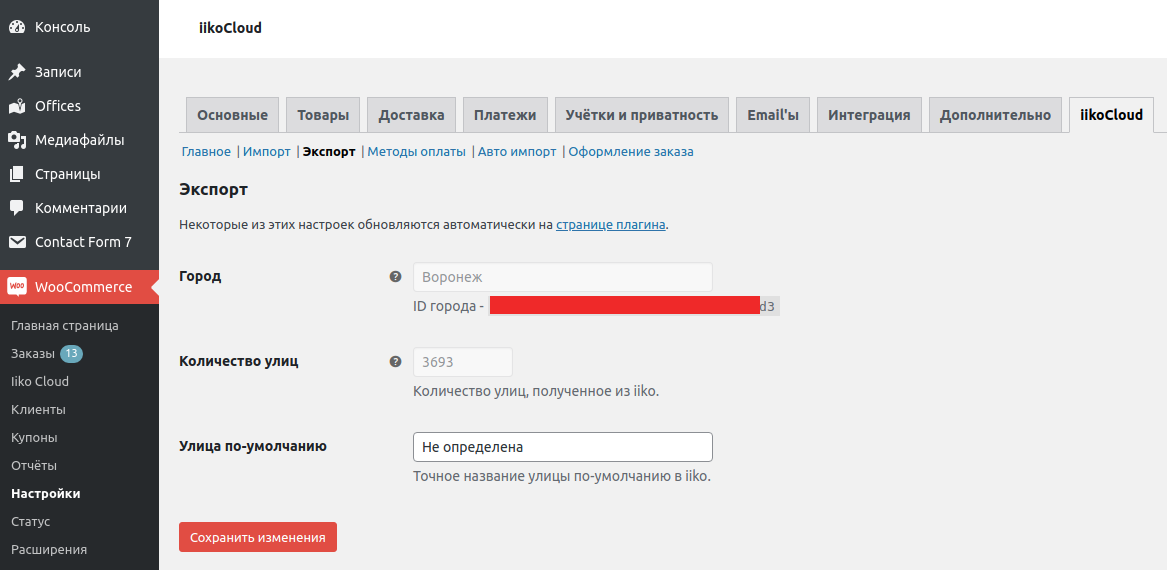Open Отчёты submenu item

pyautogui.click(x=34, y=466)
